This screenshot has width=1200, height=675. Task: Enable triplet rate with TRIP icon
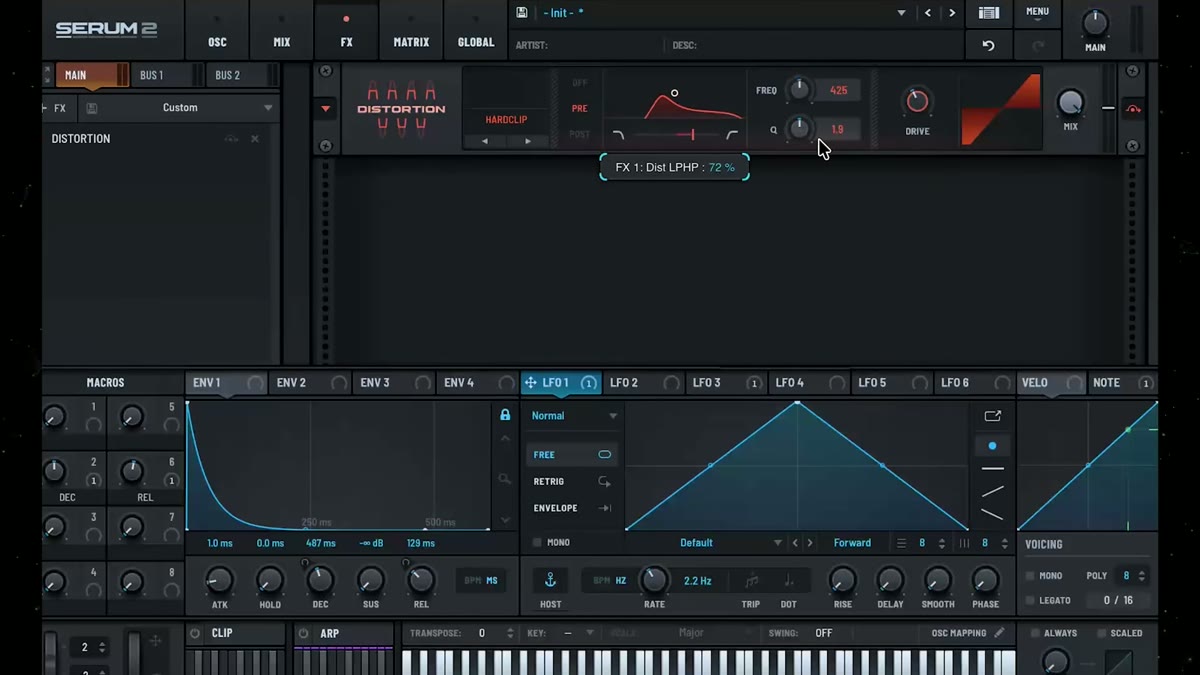point(751,581)
